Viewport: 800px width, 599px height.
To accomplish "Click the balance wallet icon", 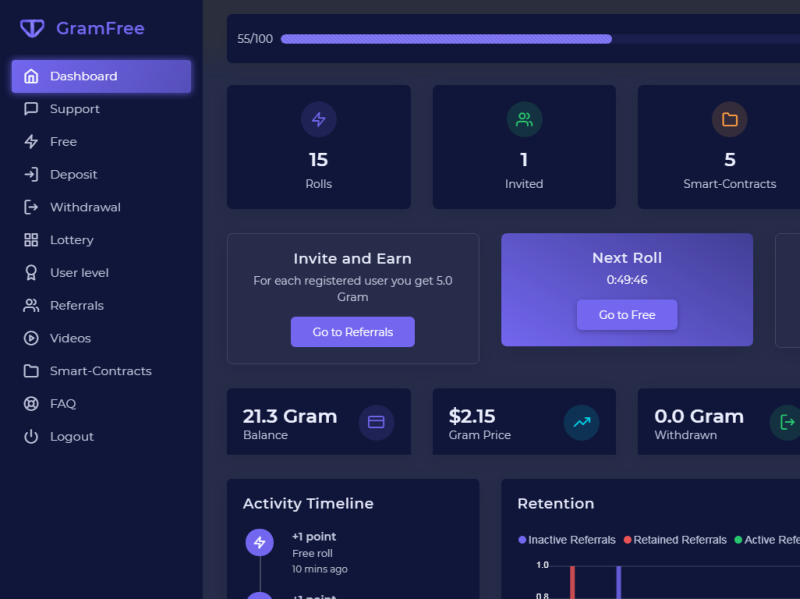I will [377, 422].
